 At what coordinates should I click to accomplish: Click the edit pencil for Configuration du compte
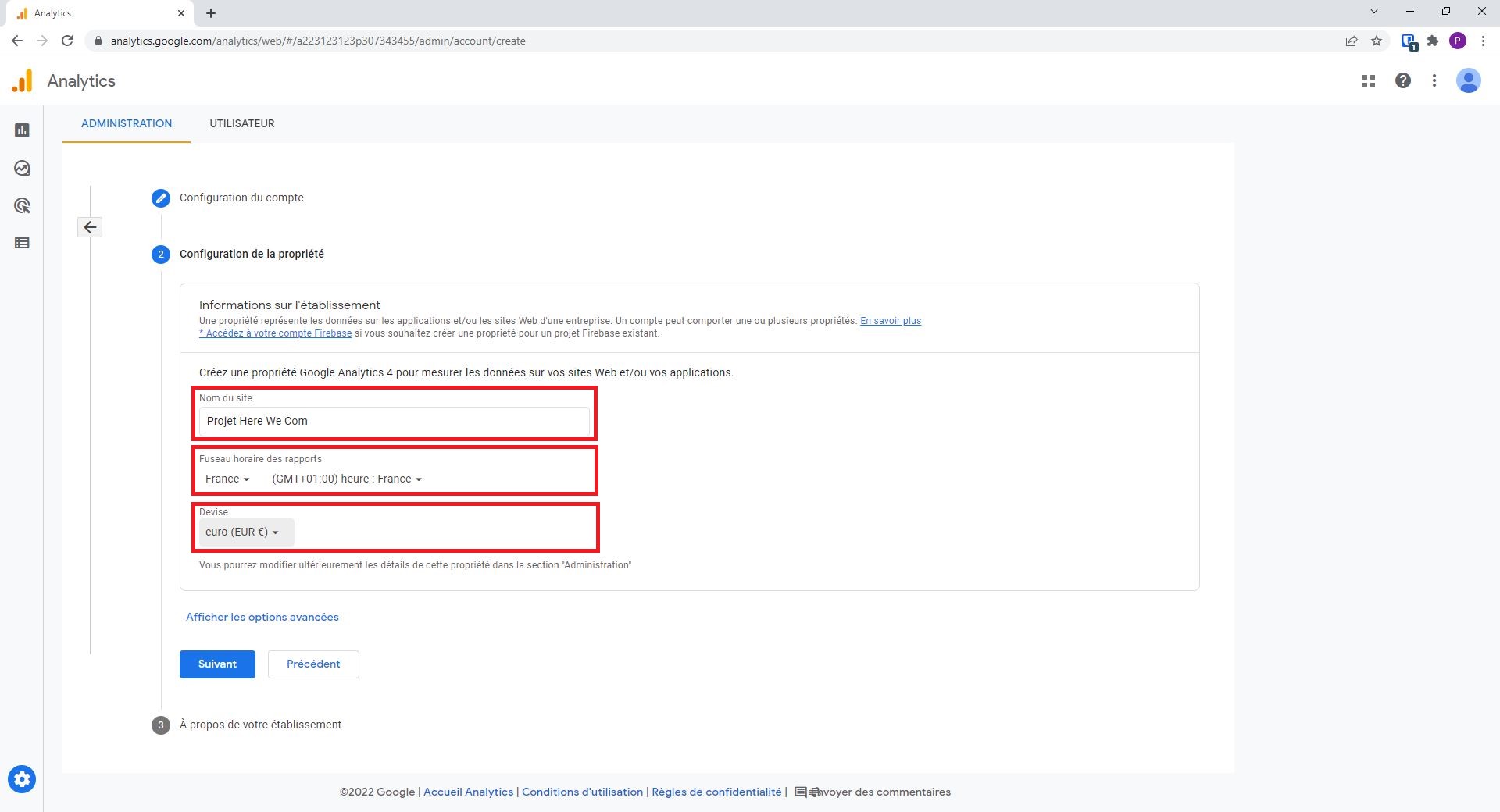(x=161, y=198)
